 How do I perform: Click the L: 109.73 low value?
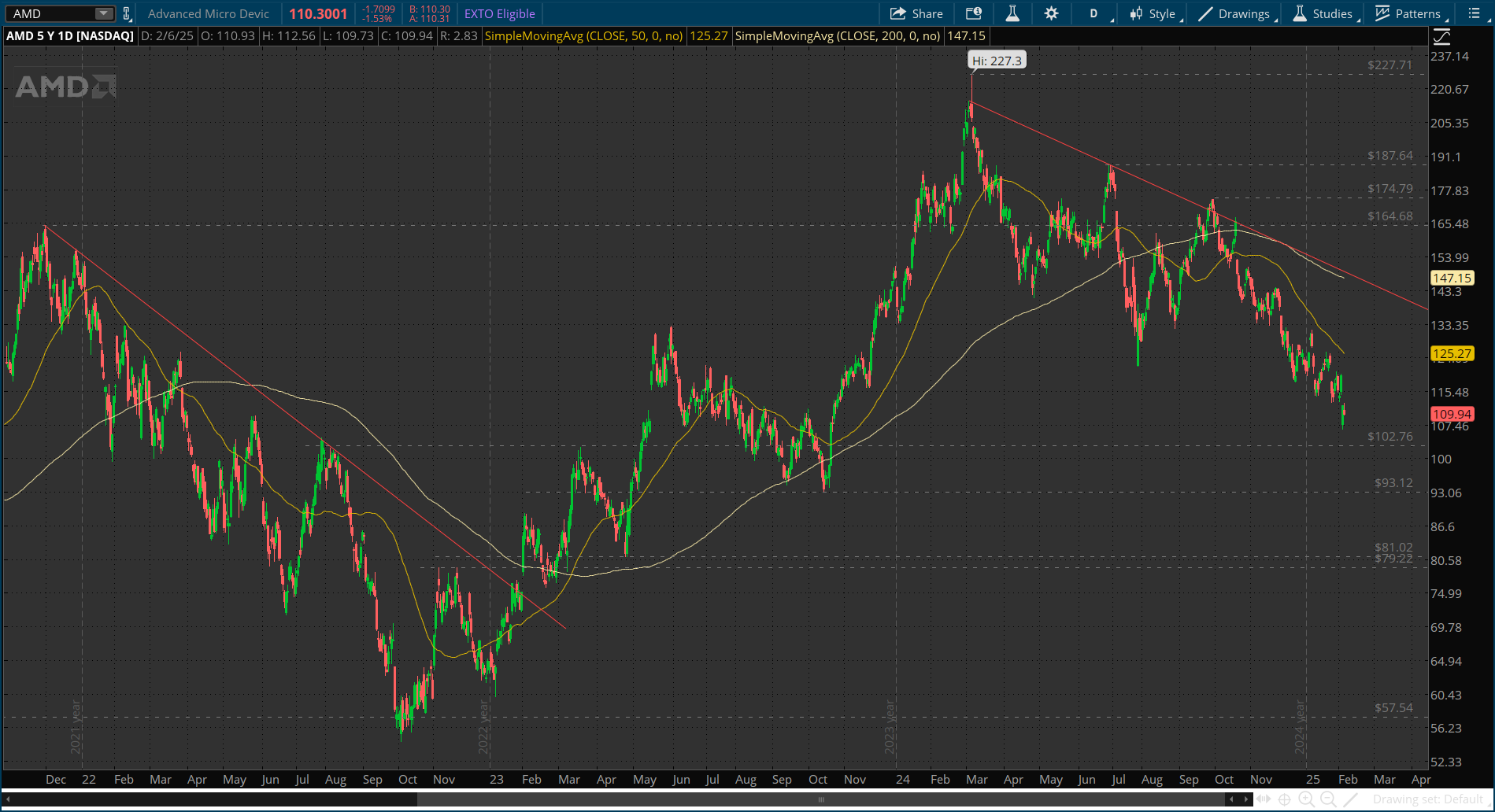click(x=347, y=35)
